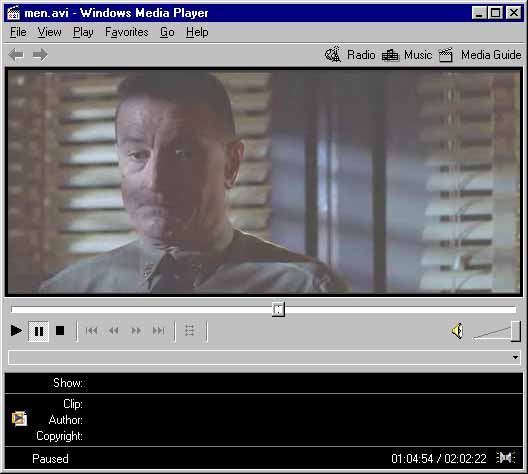Click the Fast Forward icon

point(136,331)
